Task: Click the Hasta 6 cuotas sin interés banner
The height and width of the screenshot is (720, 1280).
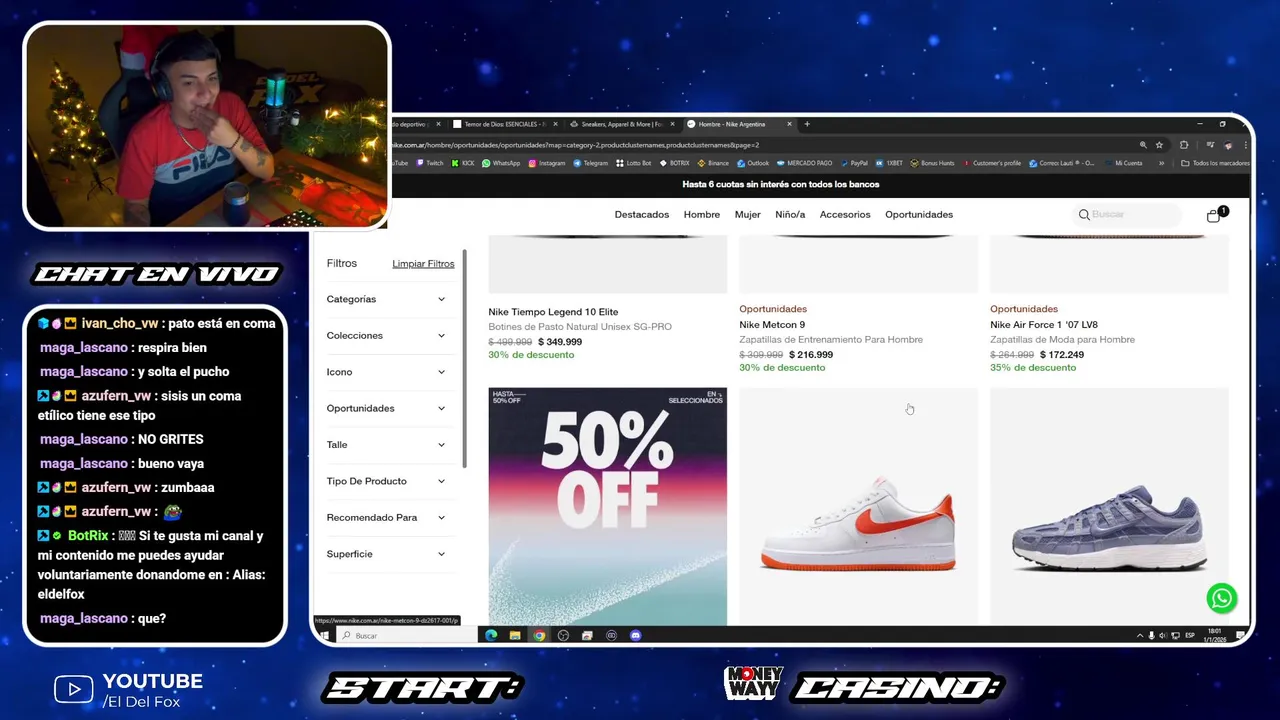Action: point(781,185)
